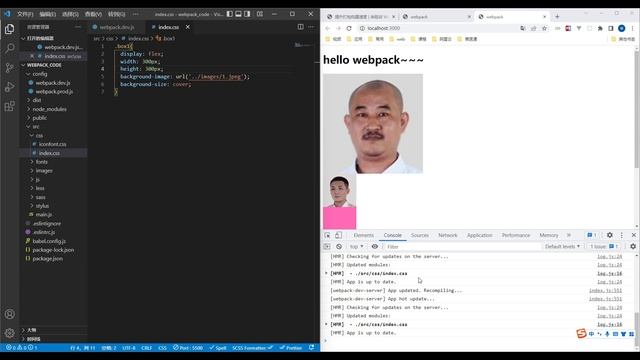Toggle the primary sidebar layout icon

point(230,14)
